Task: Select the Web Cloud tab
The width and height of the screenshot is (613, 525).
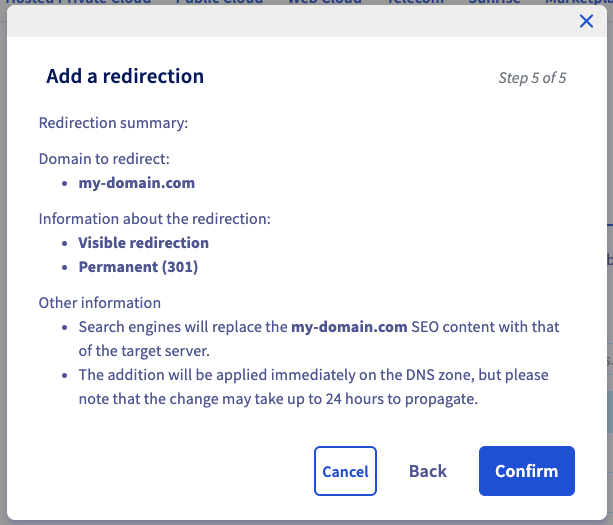Action: click(x=326, y=3)
